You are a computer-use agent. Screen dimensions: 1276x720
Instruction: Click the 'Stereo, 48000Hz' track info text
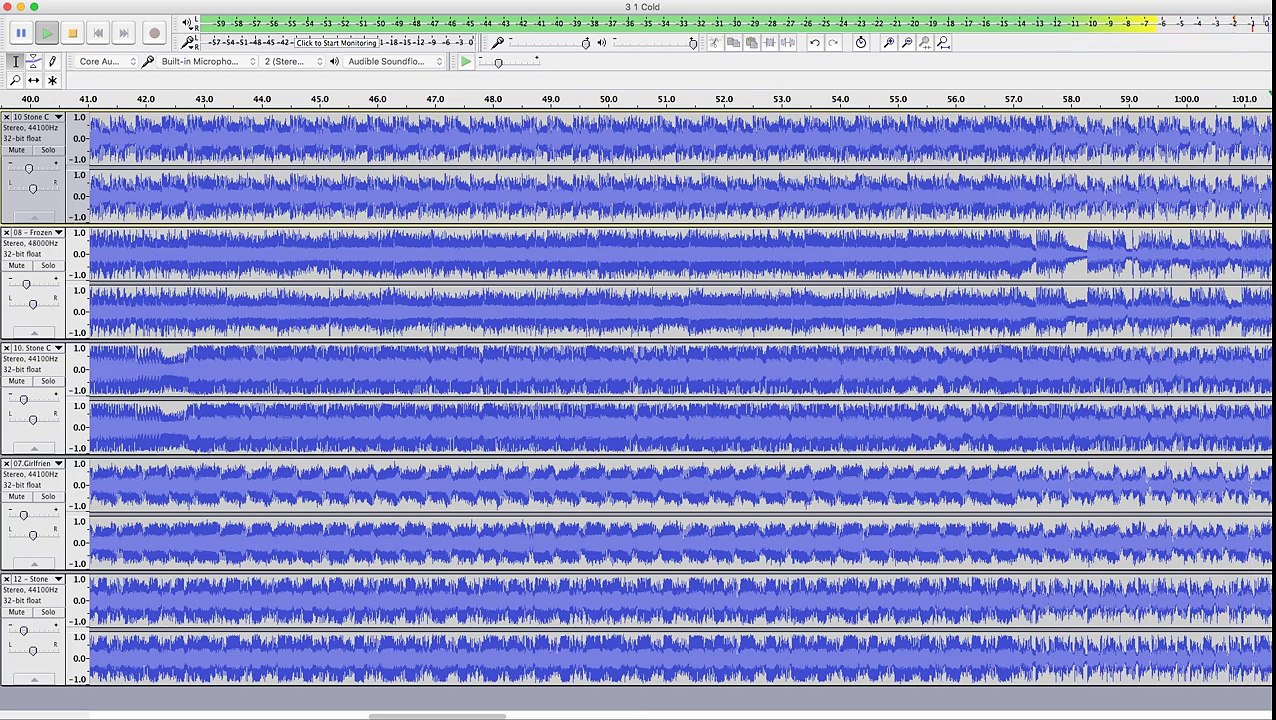pos(30,244)
